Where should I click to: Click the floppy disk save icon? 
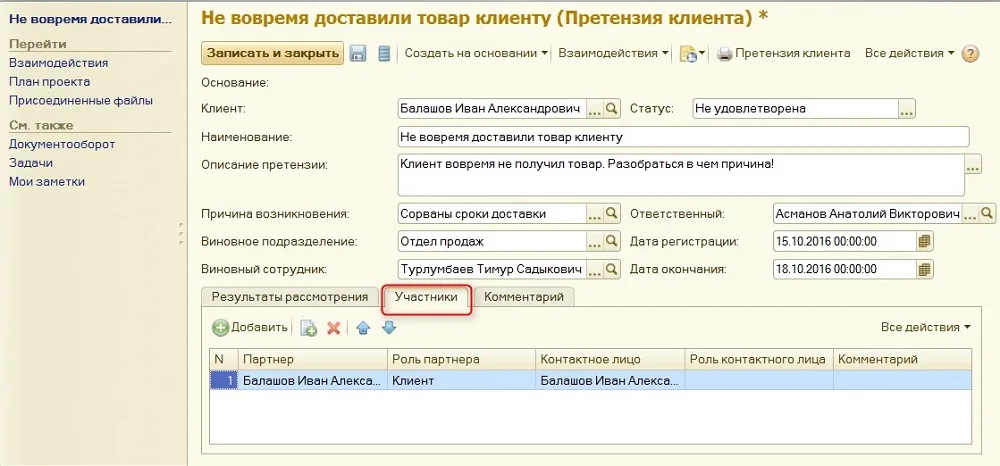358,54
